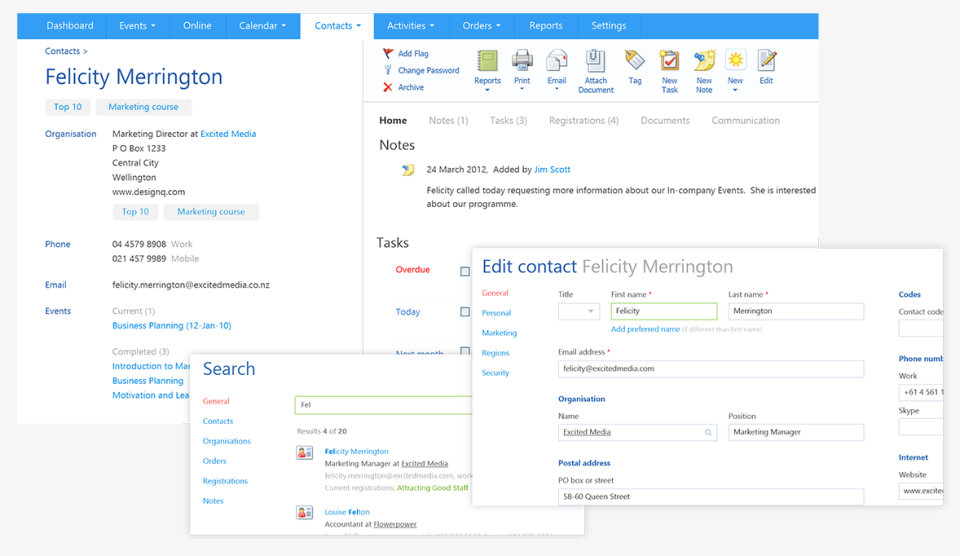Open the Calendar dropdown menu

262,26
